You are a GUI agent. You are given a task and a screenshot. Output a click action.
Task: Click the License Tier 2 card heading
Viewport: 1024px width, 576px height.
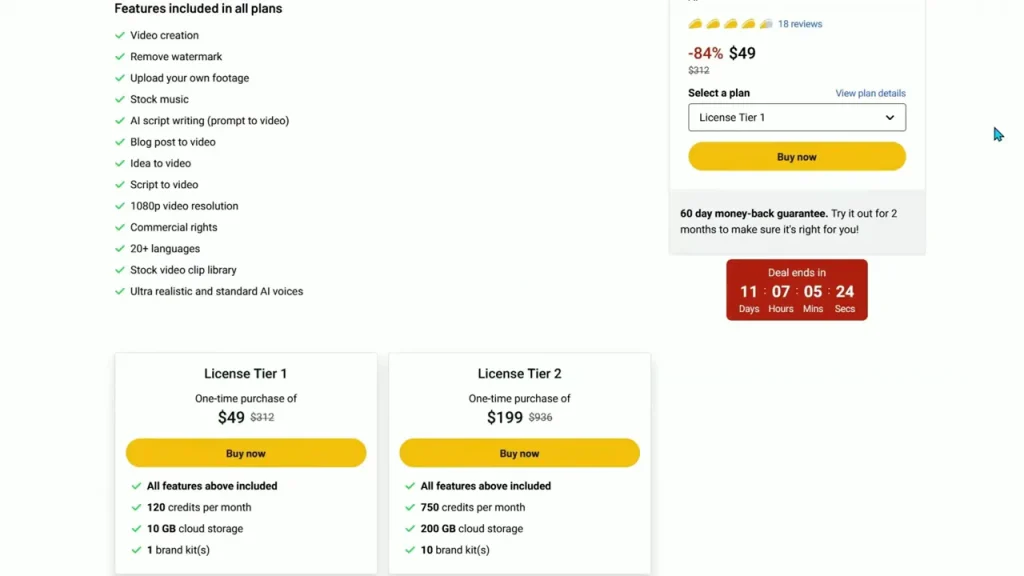click(x=519, y=374)
